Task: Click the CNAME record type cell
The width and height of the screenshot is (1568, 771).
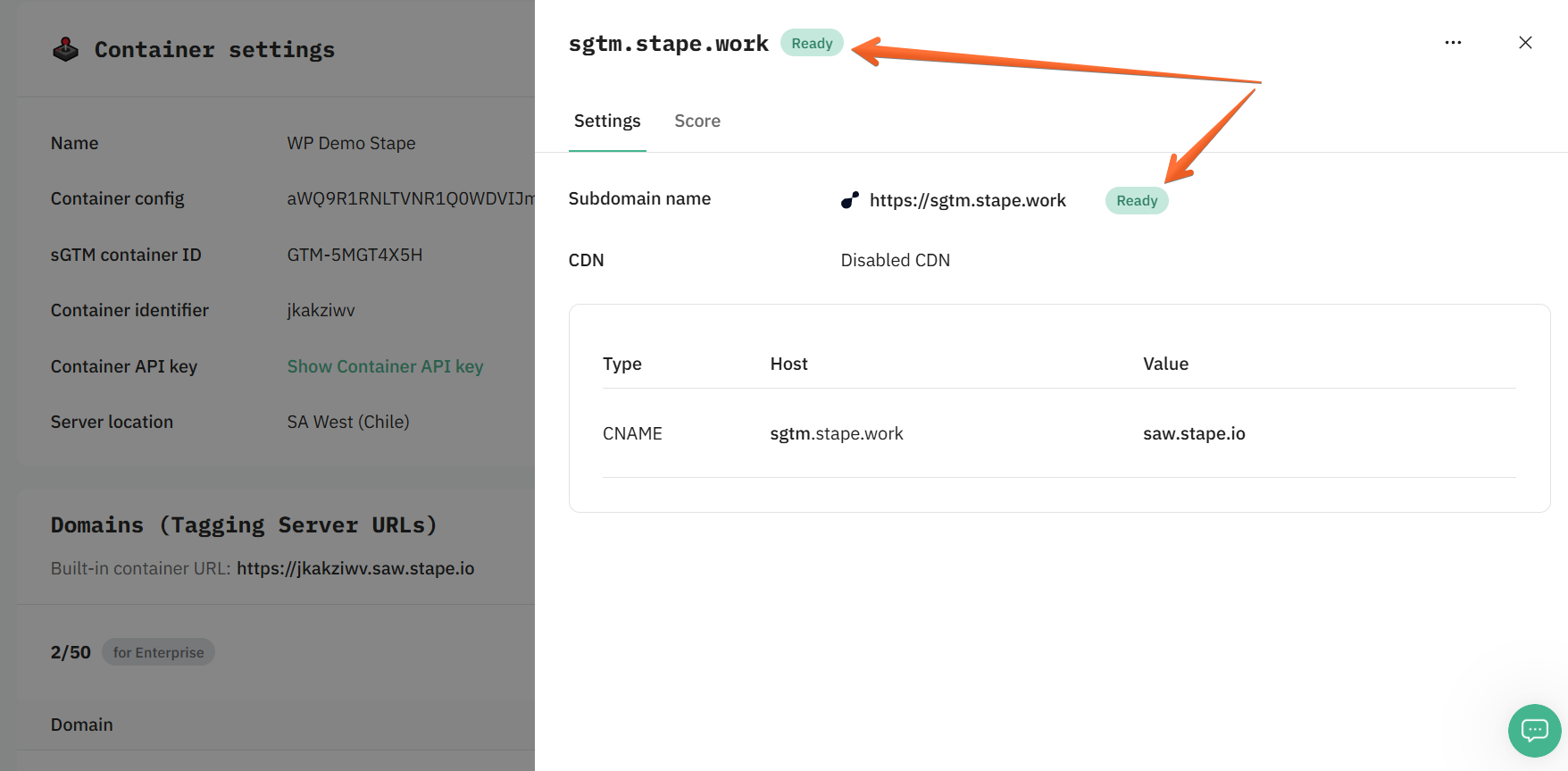Action: (x=632, y=433)
